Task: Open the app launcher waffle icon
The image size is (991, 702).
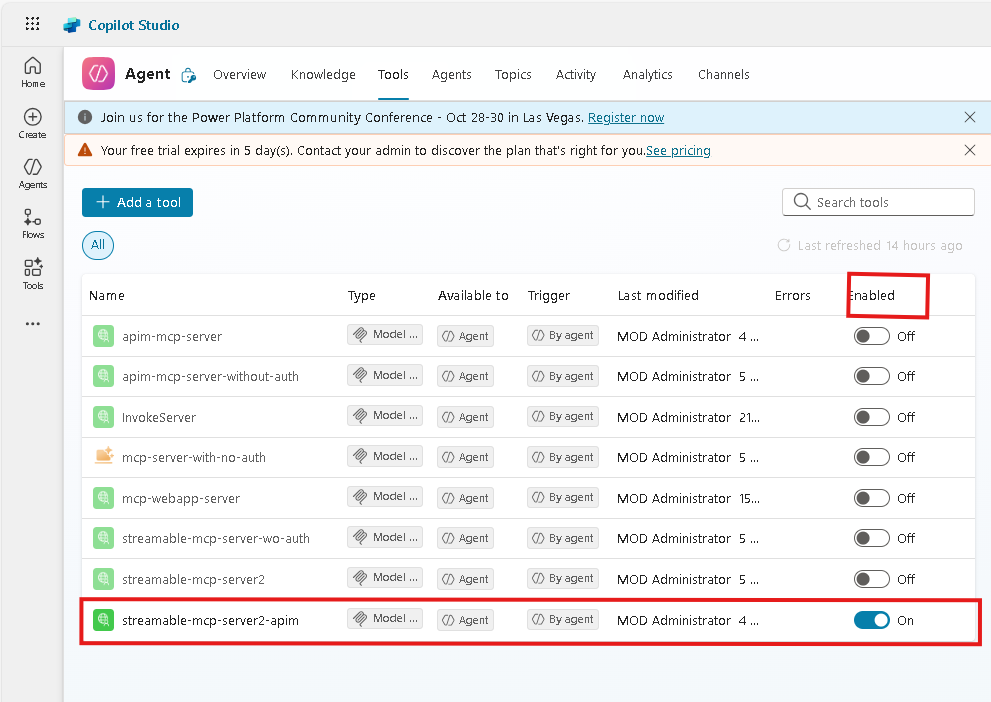Action: 32,24
